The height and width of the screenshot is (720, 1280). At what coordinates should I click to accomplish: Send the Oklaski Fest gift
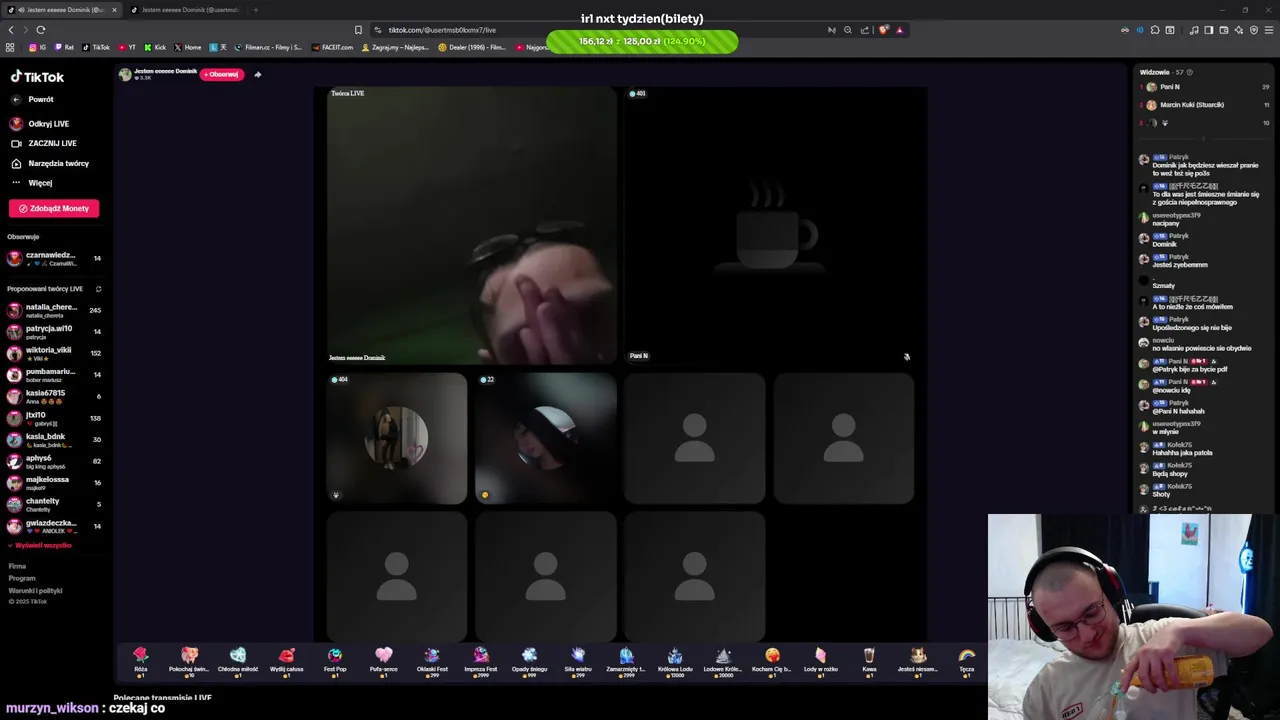432,661
